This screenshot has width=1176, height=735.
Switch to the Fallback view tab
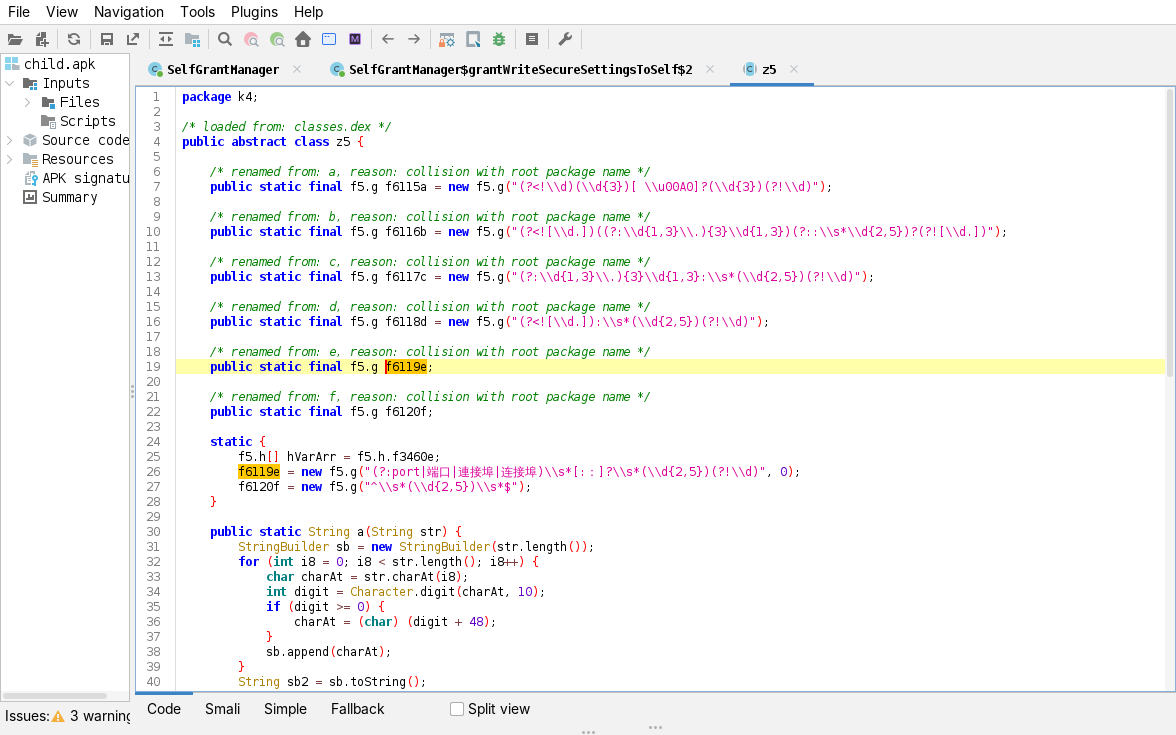[358, 709]
